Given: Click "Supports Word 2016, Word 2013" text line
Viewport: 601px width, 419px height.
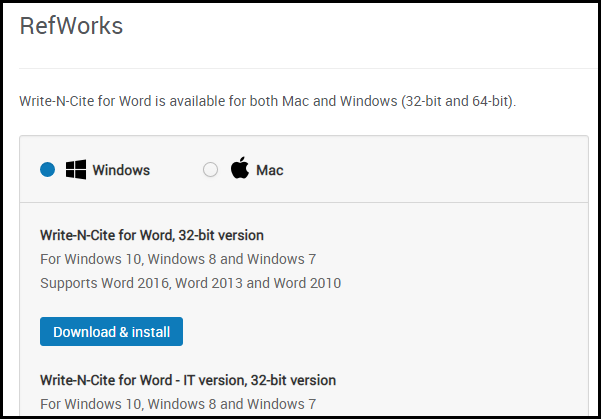Looking at the screenshot, I should pyautogui.click(x=190, y=283).
